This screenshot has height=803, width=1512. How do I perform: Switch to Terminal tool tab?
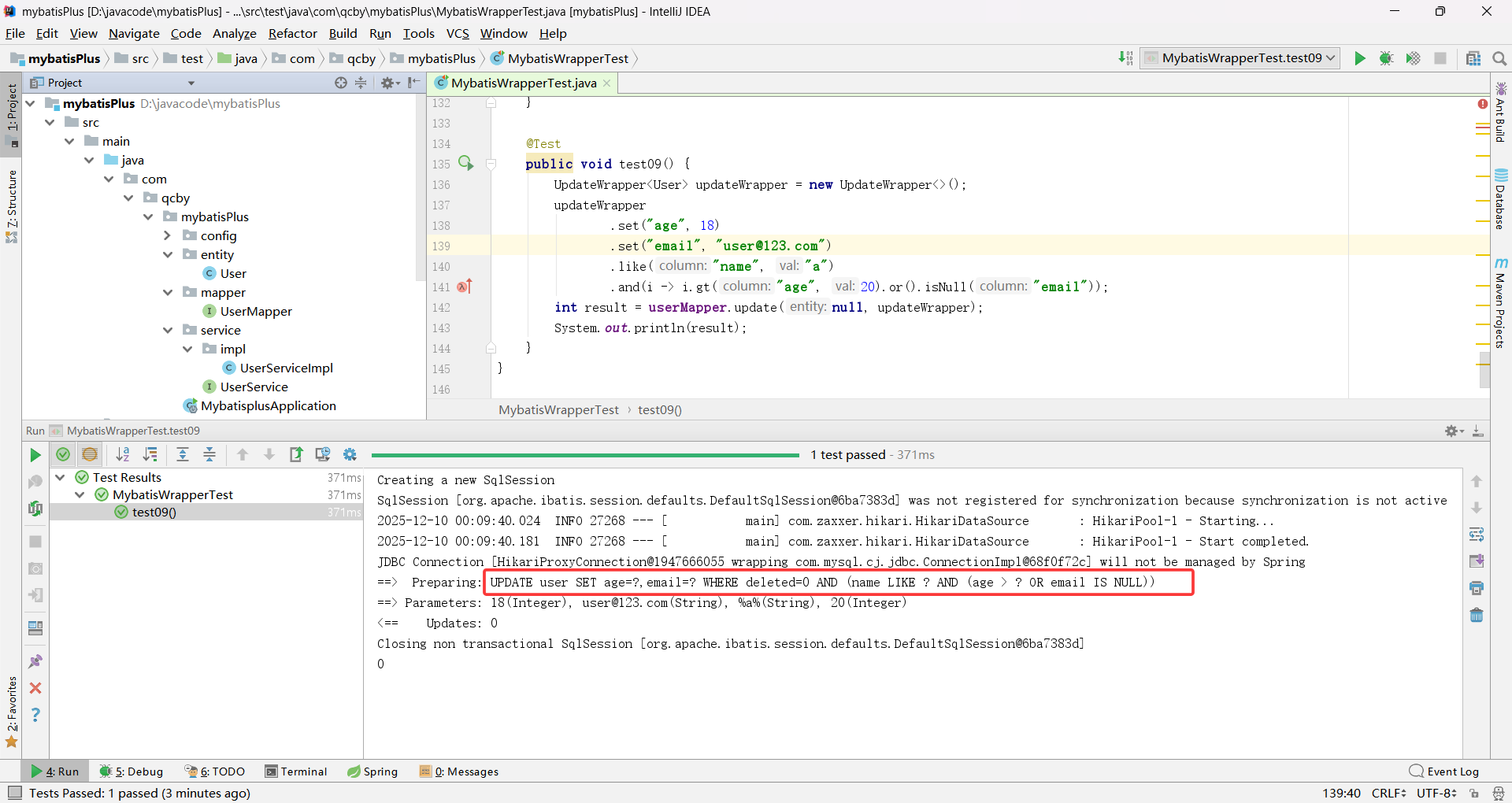(296, 772)
